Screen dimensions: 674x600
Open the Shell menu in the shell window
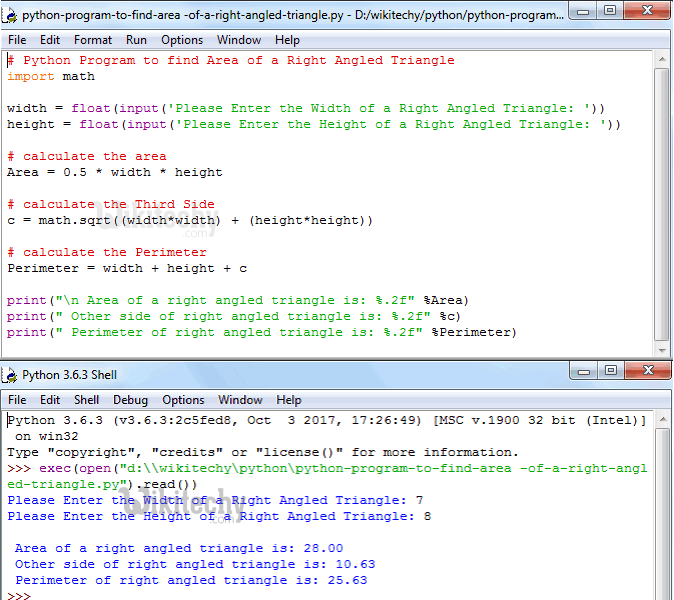[x=86, y=400]
